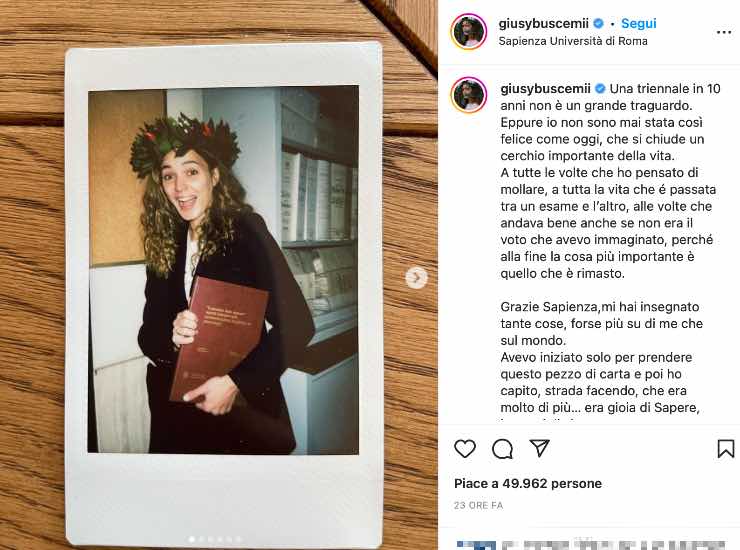Click giusybuscemii username in the caption
Viewport: 740px width, 550px height.
pos(545,88)
